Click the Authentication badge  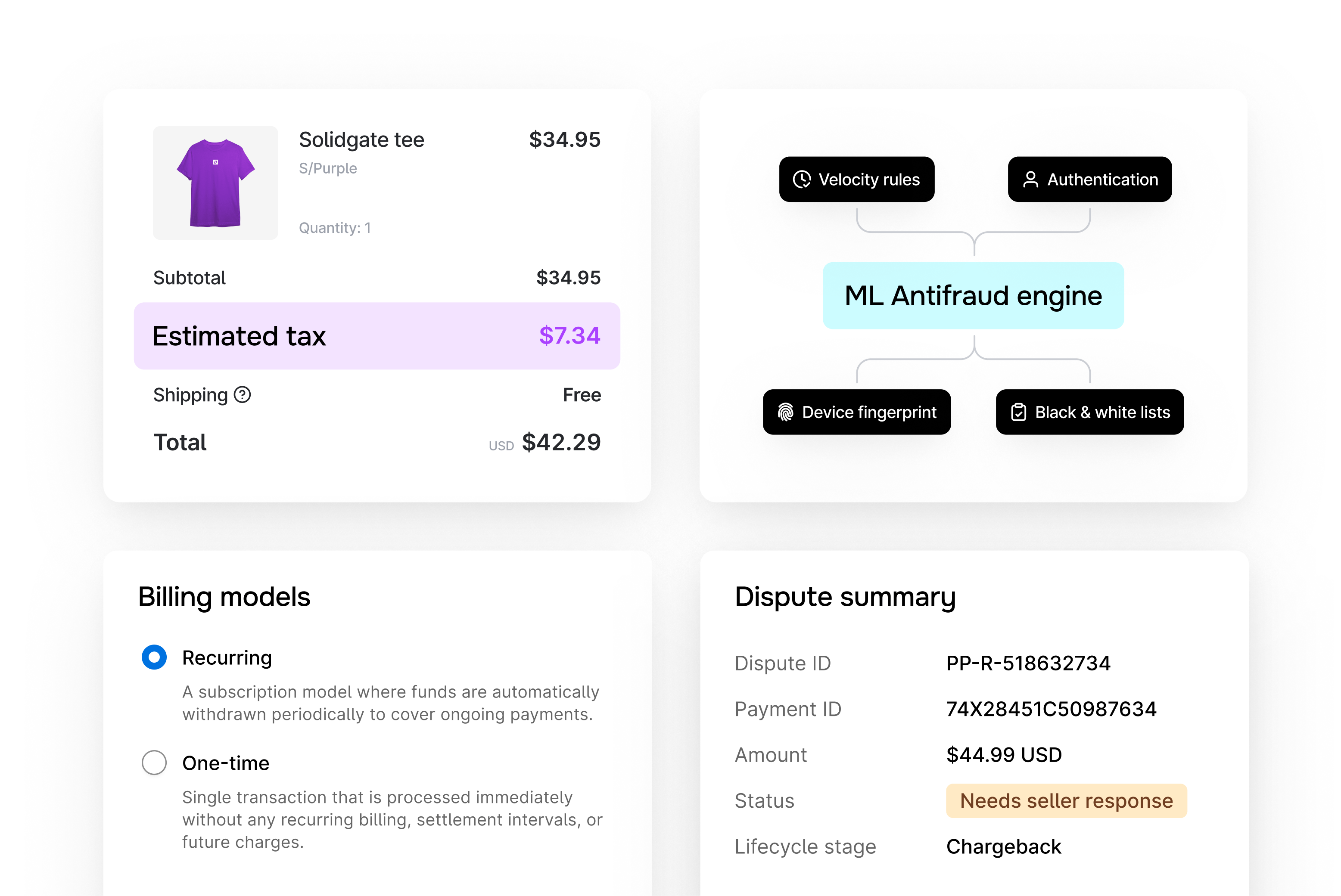point(1089,180)
